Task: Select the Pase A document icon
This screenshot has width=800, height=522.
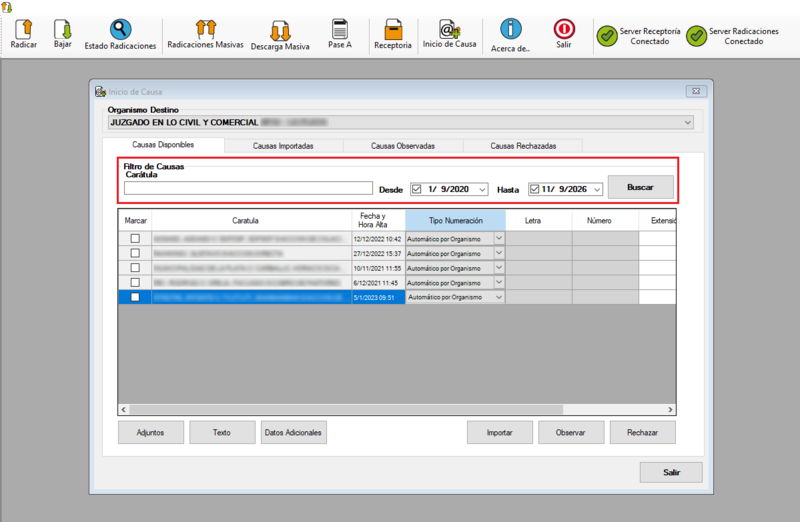Action: [340, 29]
